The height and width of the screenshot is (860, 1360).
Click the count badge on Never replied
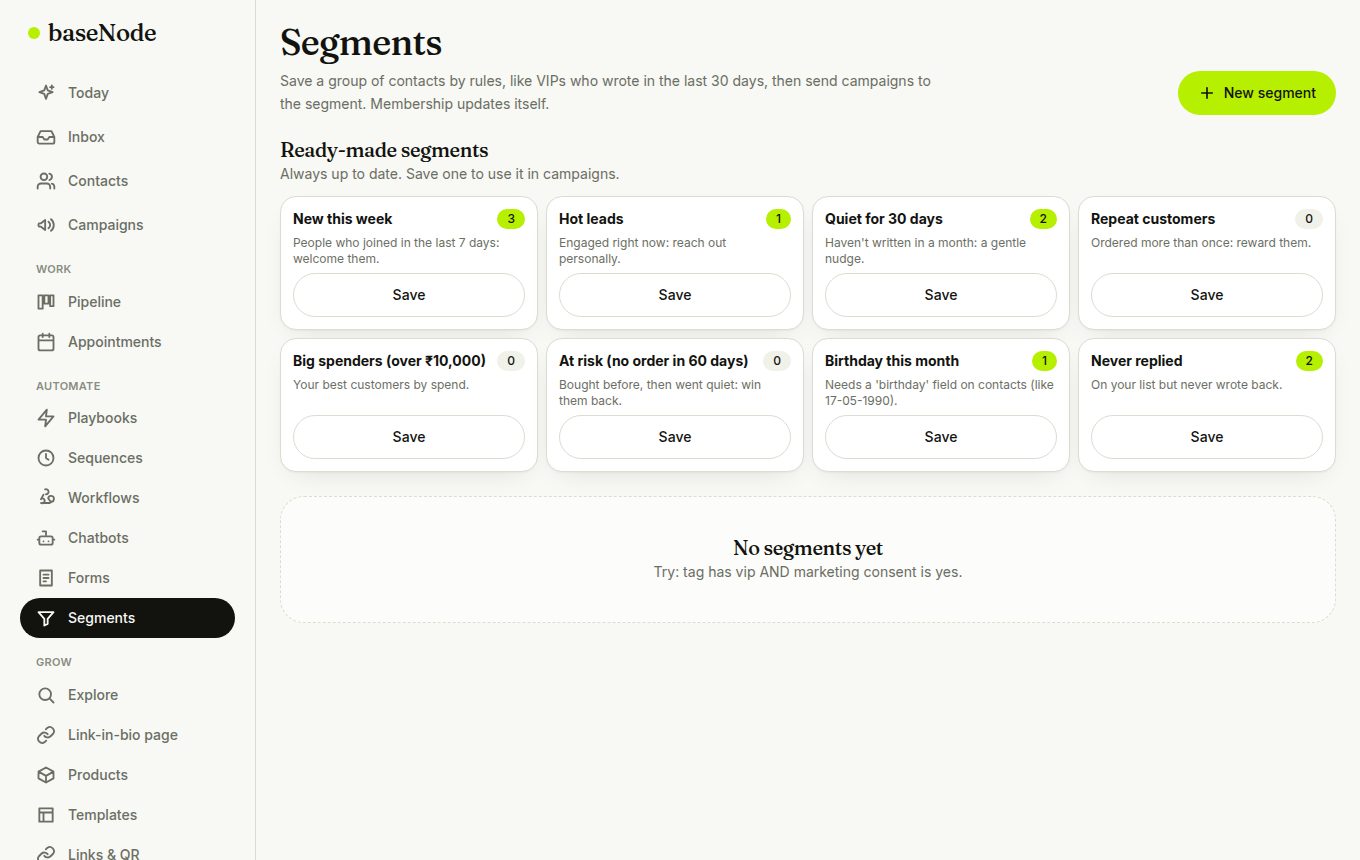click(x=1309, y=361)
